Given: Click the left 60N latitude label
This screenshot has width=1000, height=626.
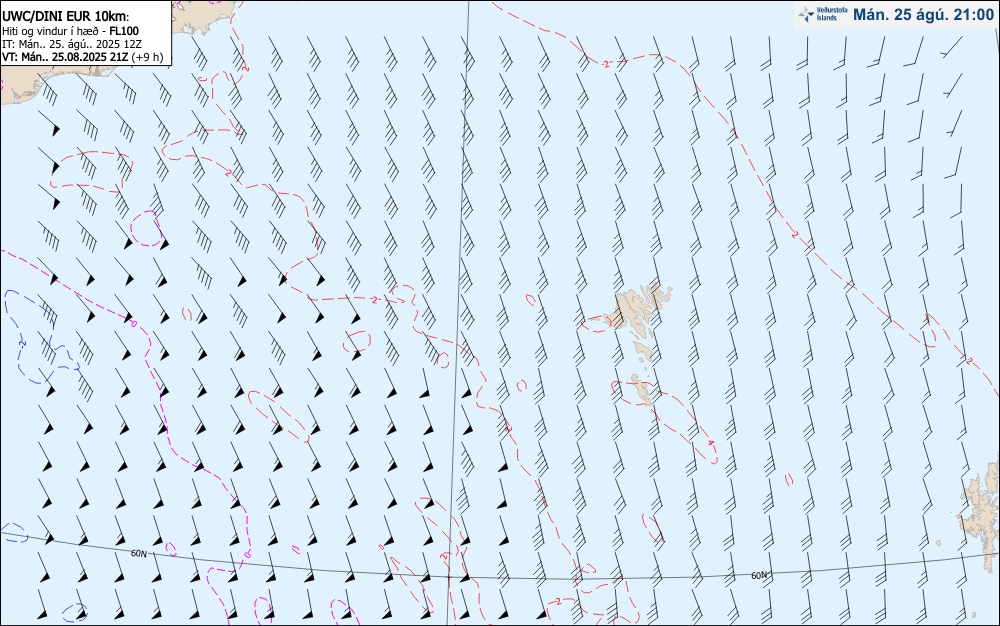Looking at the screenshot, I should click(x=138, y=554).
